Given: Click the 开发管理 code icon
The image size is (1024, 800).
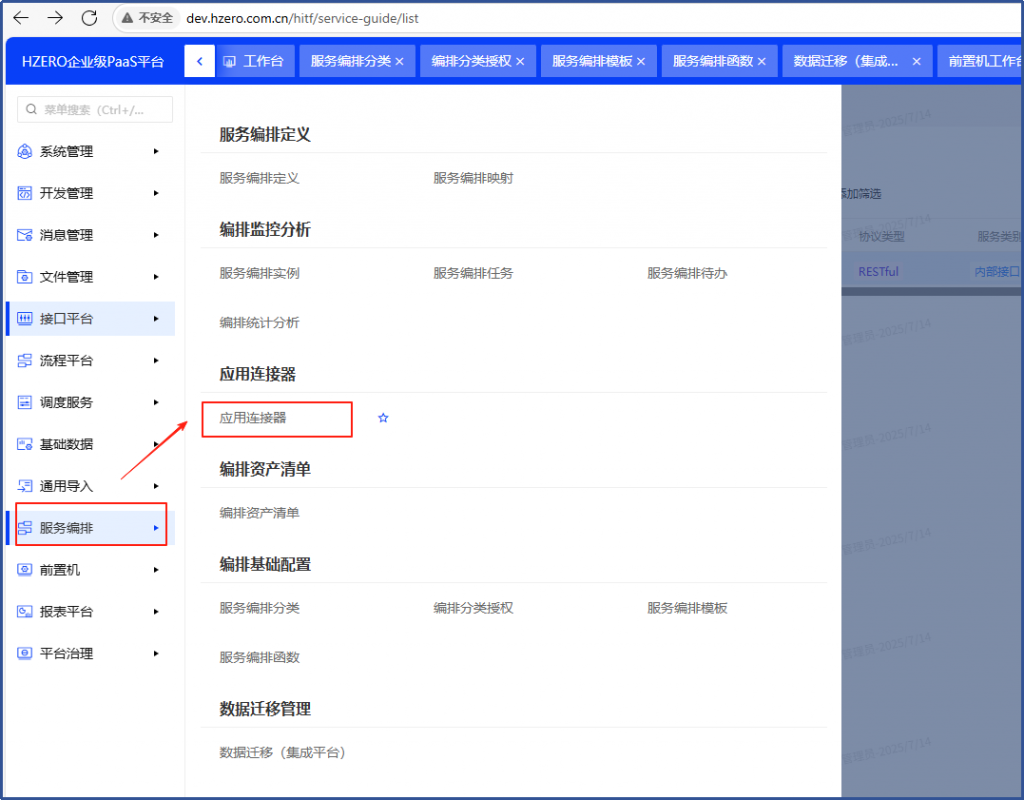Looking at the screenshot, I should 25,194.
